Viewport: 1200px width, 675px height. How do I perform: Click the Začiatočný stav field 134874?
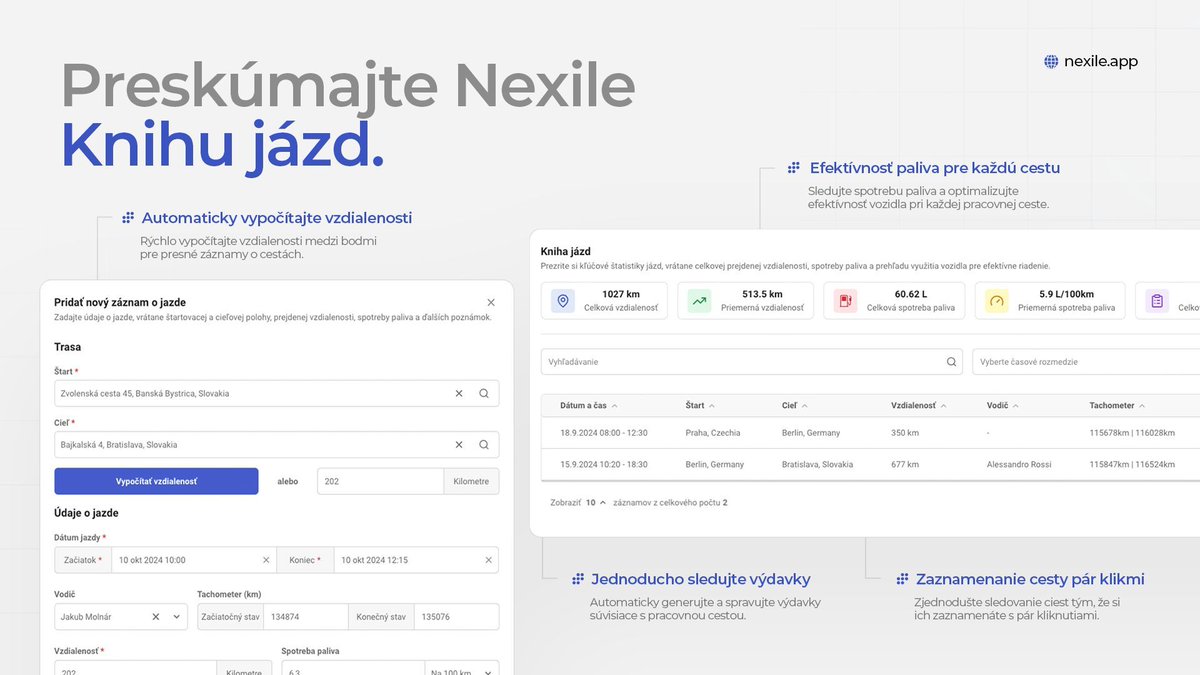point(306,617)
